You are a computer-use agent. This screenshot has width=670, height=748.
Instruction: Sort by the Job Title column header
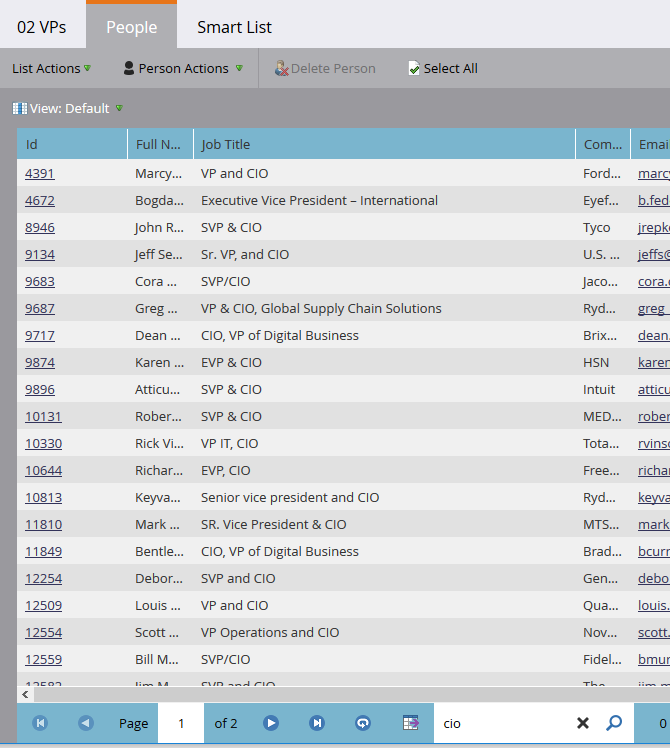click(x=384, y=144)
